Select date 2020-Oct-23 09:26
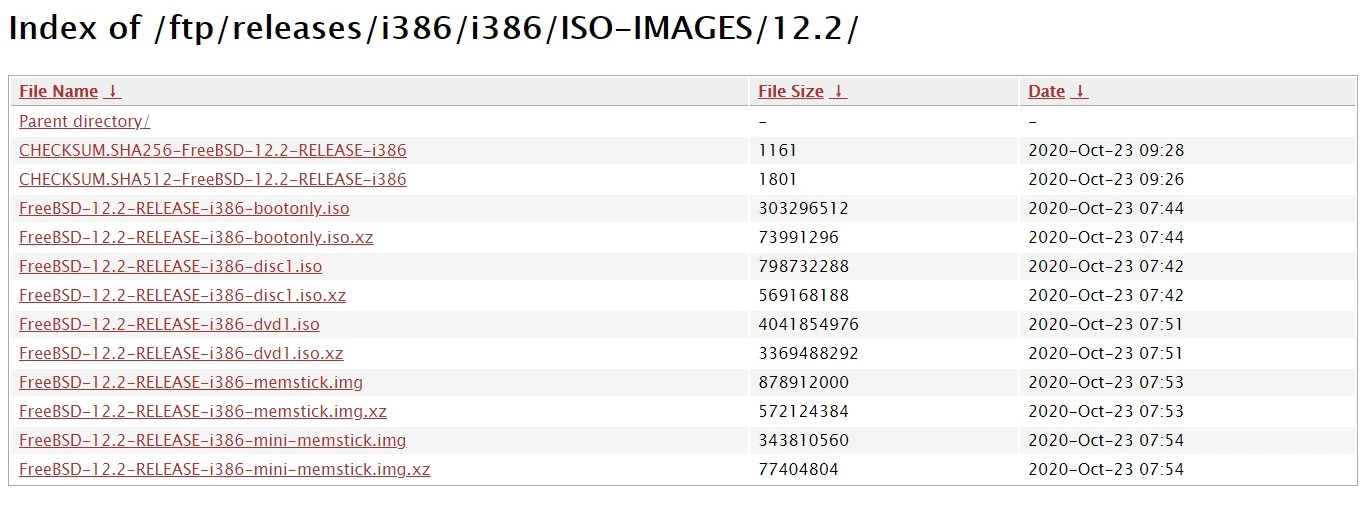Screen dimensions: 1362x506 point(1106,179)
